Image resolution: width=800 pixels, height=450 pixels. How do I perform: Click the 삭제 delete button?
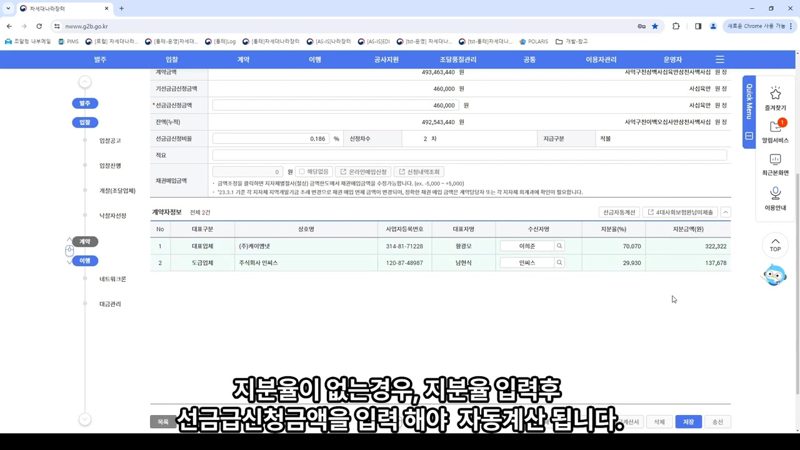pos(659,422)
